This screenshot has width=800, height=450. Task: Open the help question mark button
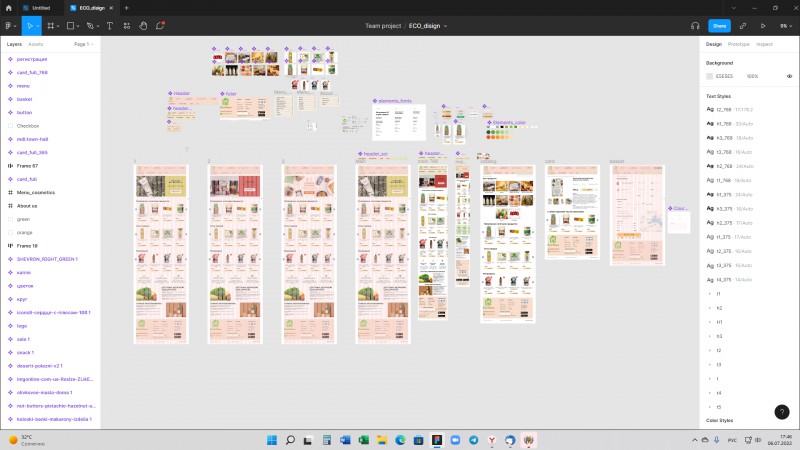[782, 412]
